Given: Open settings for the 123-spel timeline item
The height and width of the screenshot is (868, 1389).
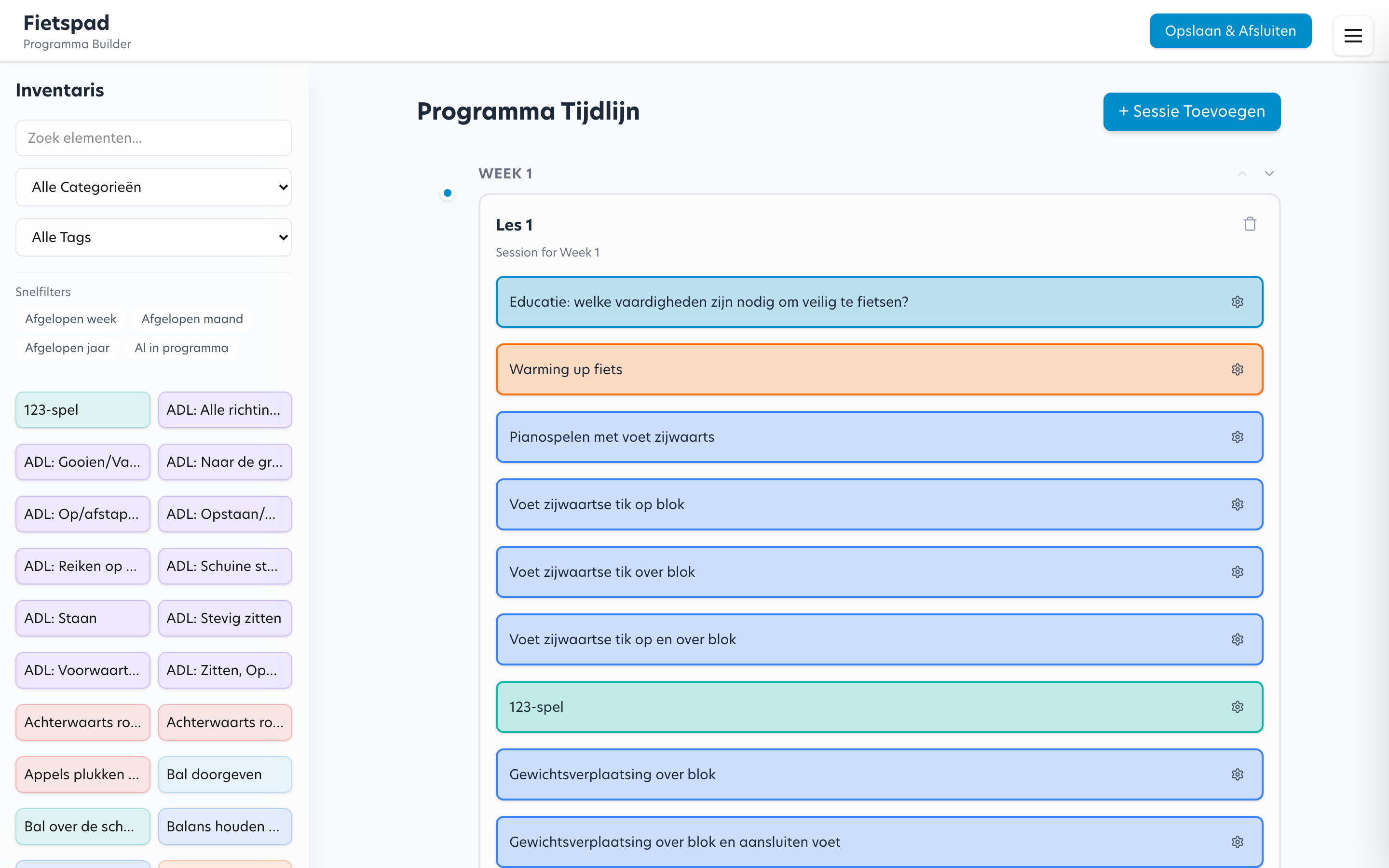Looking at the screenshot, I should coord(1238,706).
